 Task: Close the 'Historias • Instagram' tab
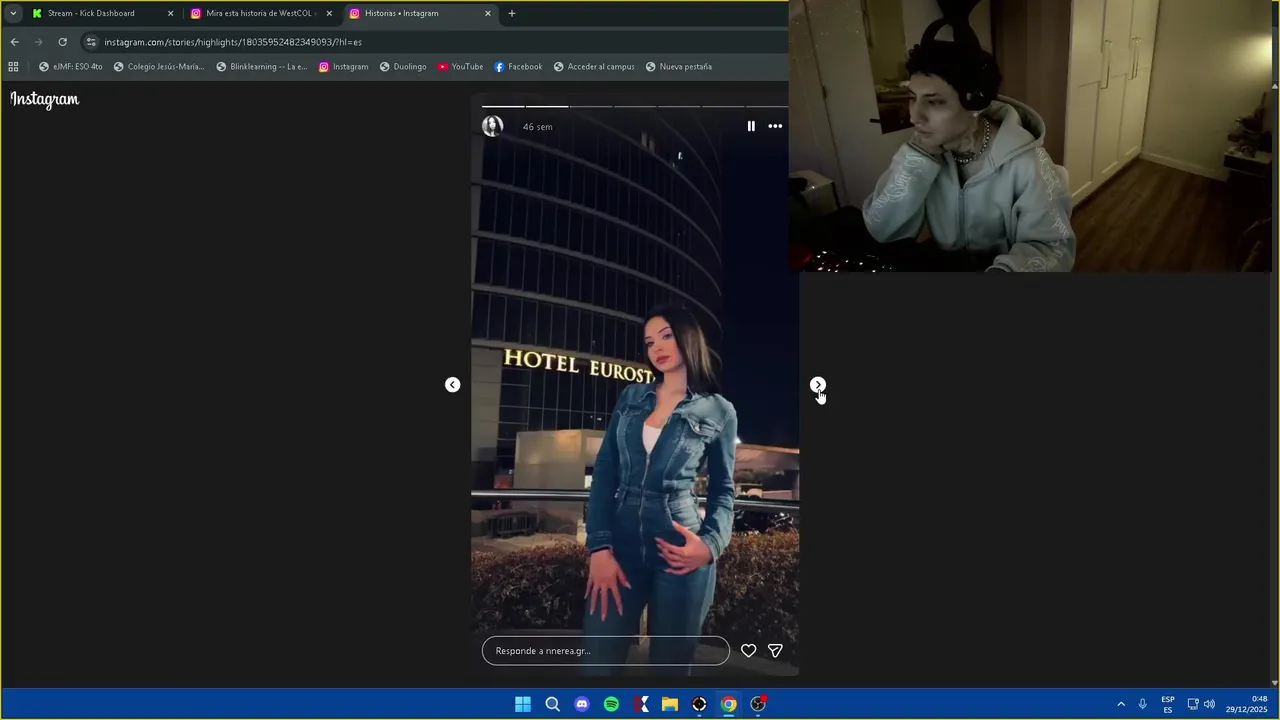coord(488,13)
